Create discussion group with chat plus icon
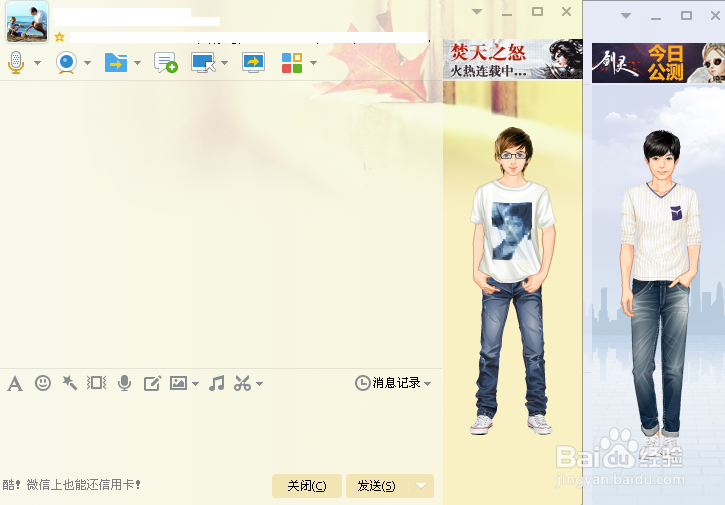Screen dimensions: 725x505 coord(166,62)
